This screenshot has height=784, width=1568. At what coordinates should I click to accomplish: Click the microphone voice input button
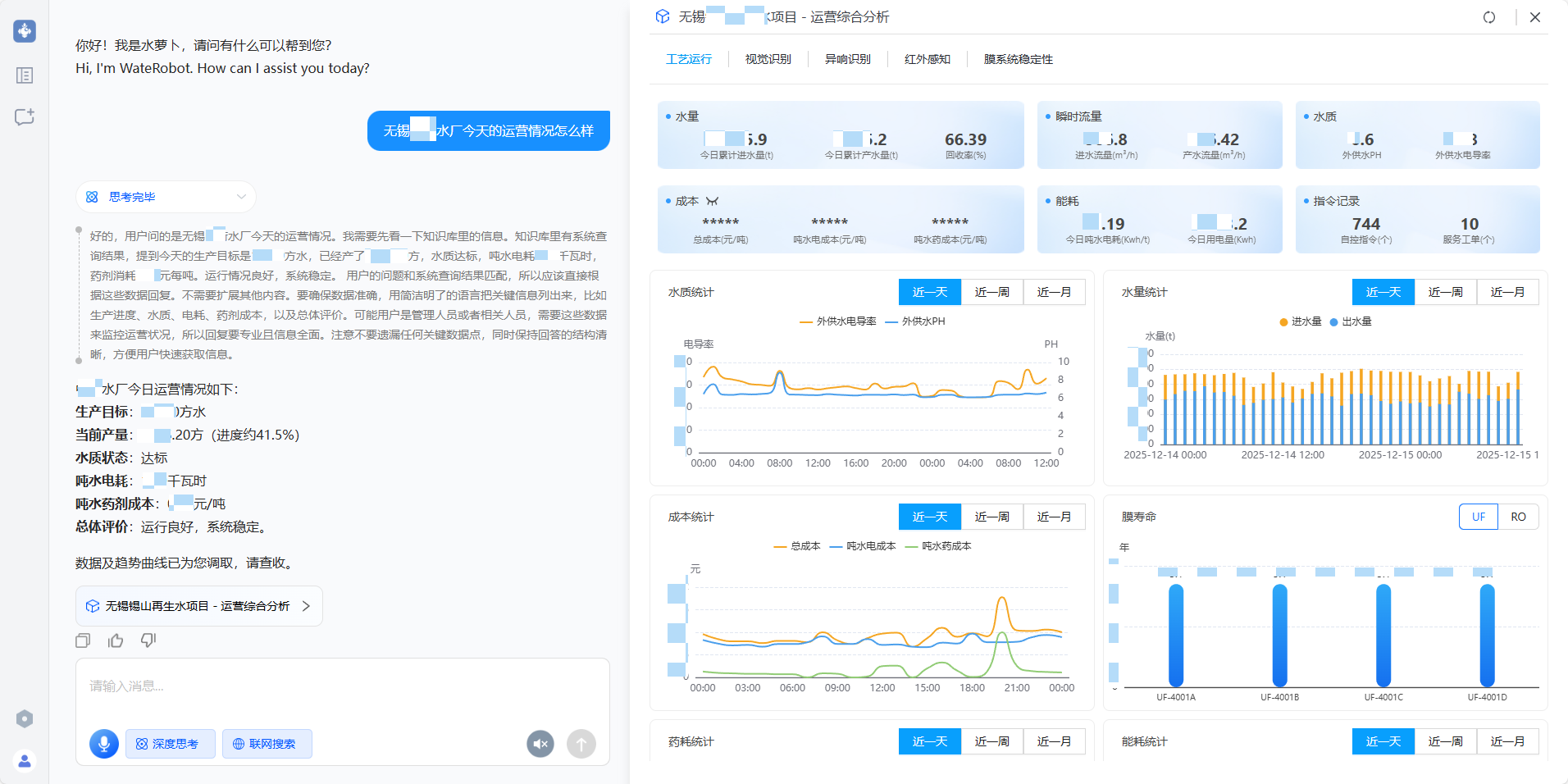point(104,744)
